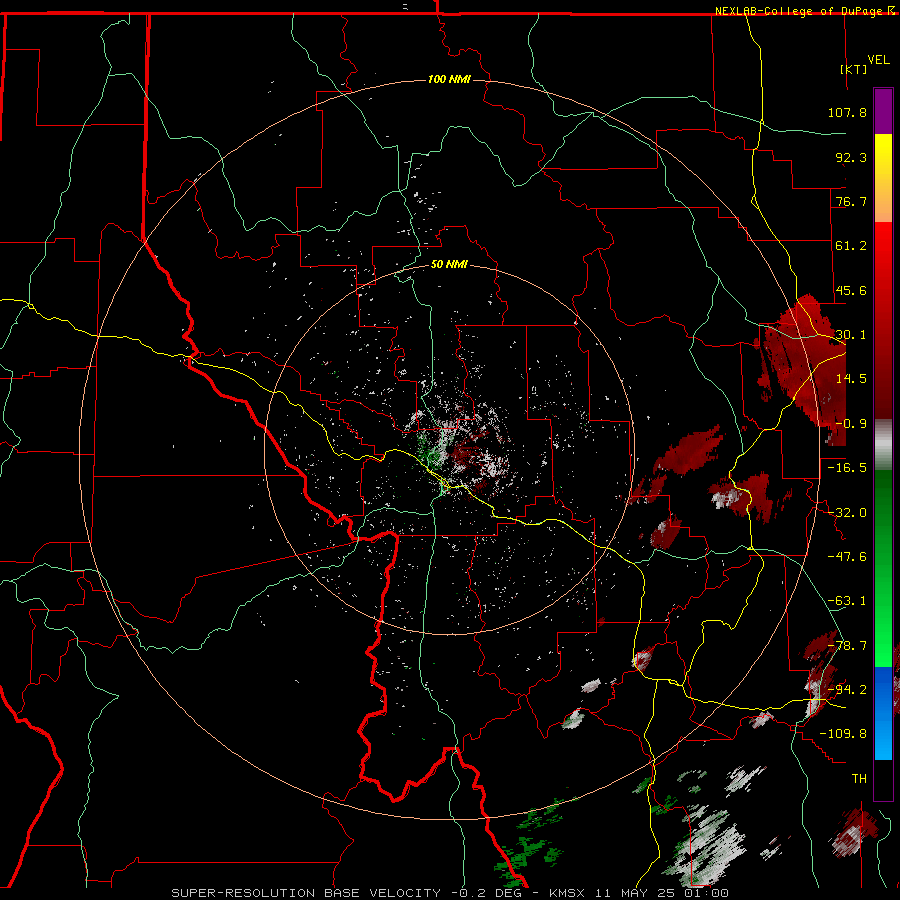Click the VEL legend title
900x900 pixels.
(x=878, y=60)
